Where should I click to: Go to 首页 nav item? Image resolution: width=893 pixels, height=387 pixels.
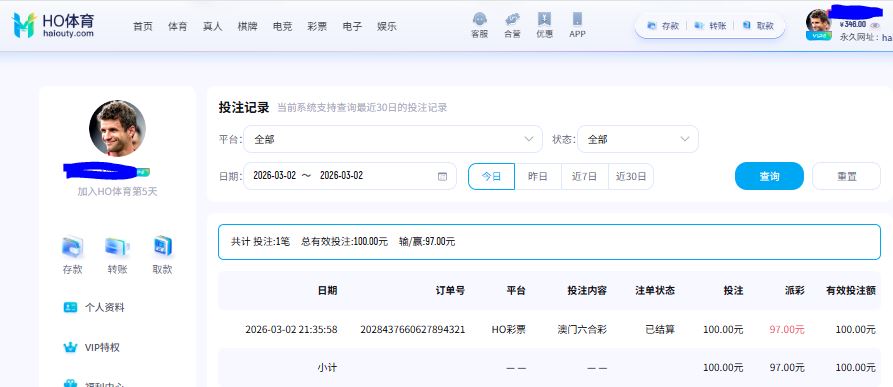click(143, 26)
